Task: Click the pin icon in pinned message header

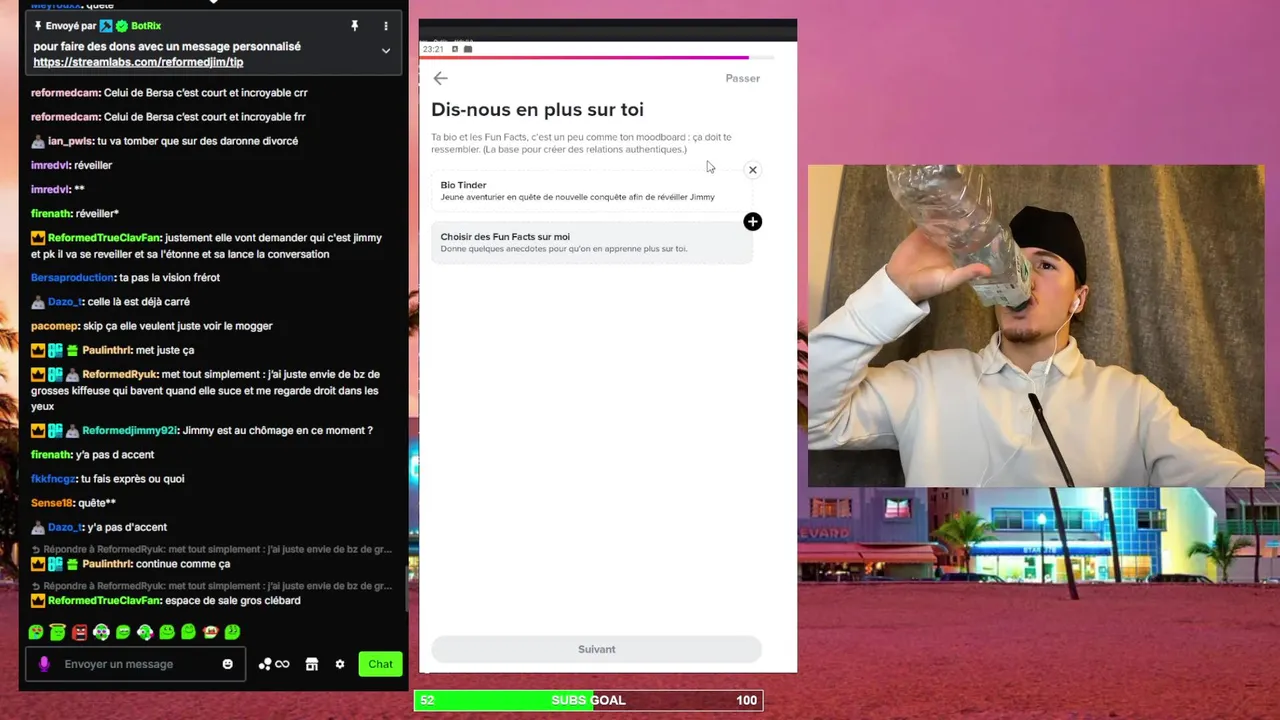Action: [354, 26]
